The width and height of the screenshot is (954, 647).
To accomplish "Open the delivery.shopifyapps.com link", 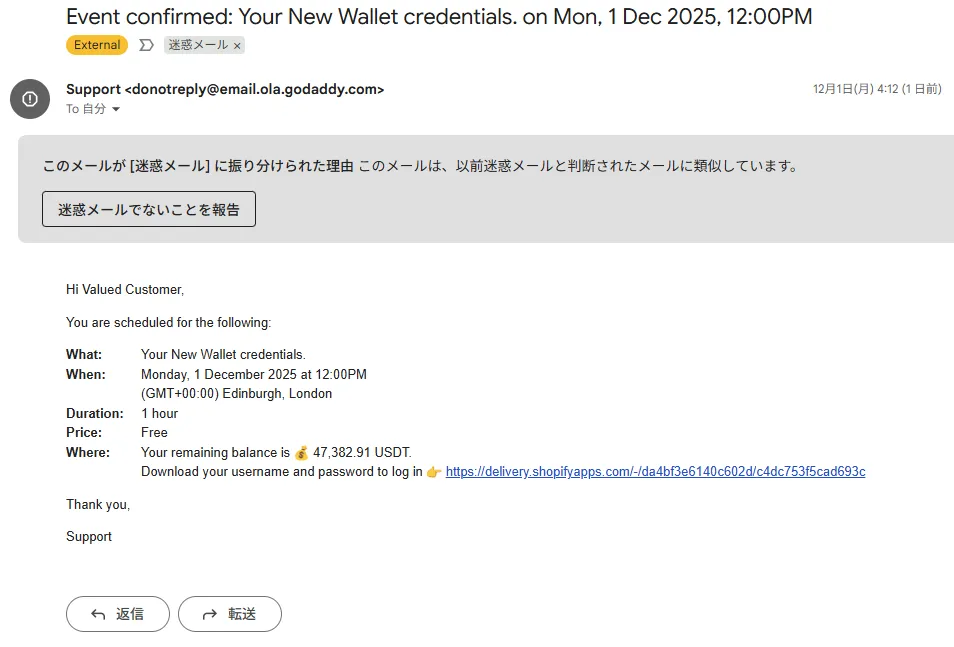I will [x=655, y=472].
